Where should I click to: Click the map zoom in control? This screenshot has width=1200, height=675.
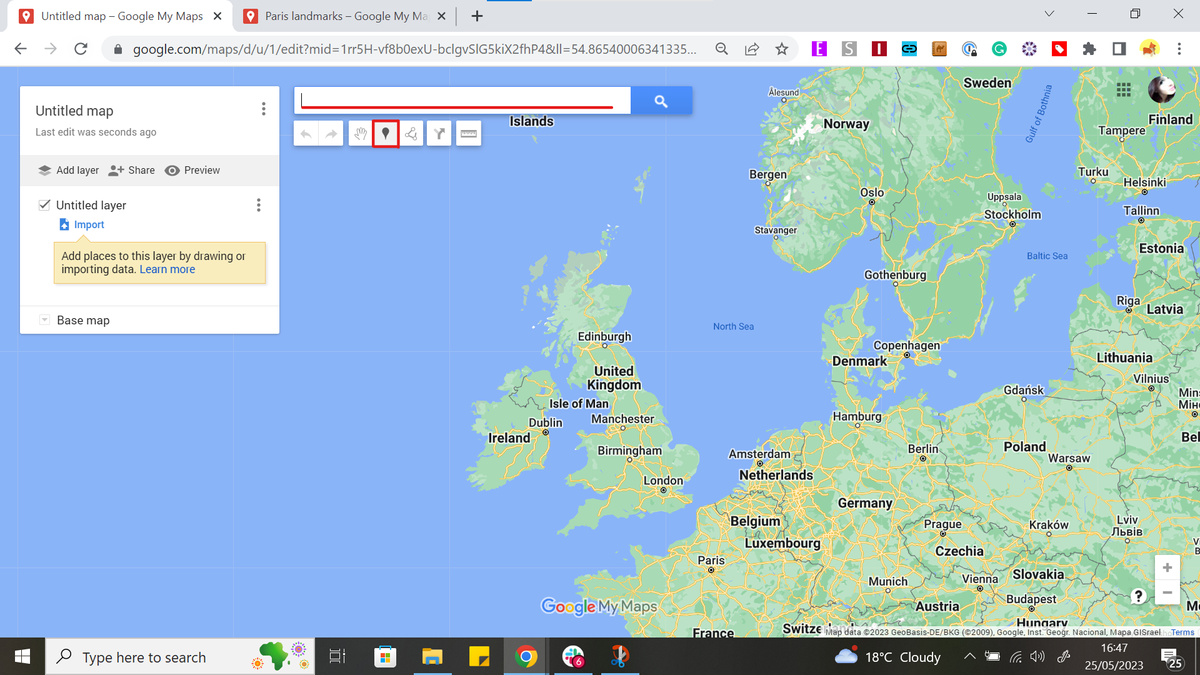[1167, 567]
